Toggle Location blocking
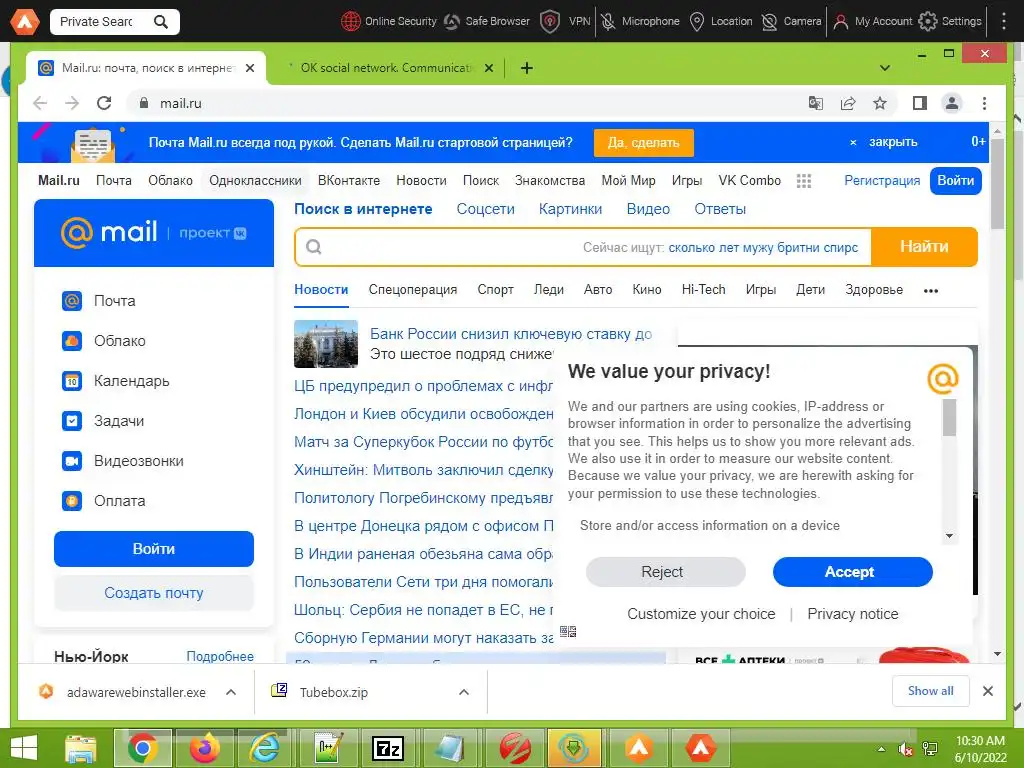The height and width of the screenshot is (768, 1024). (721, 22)
